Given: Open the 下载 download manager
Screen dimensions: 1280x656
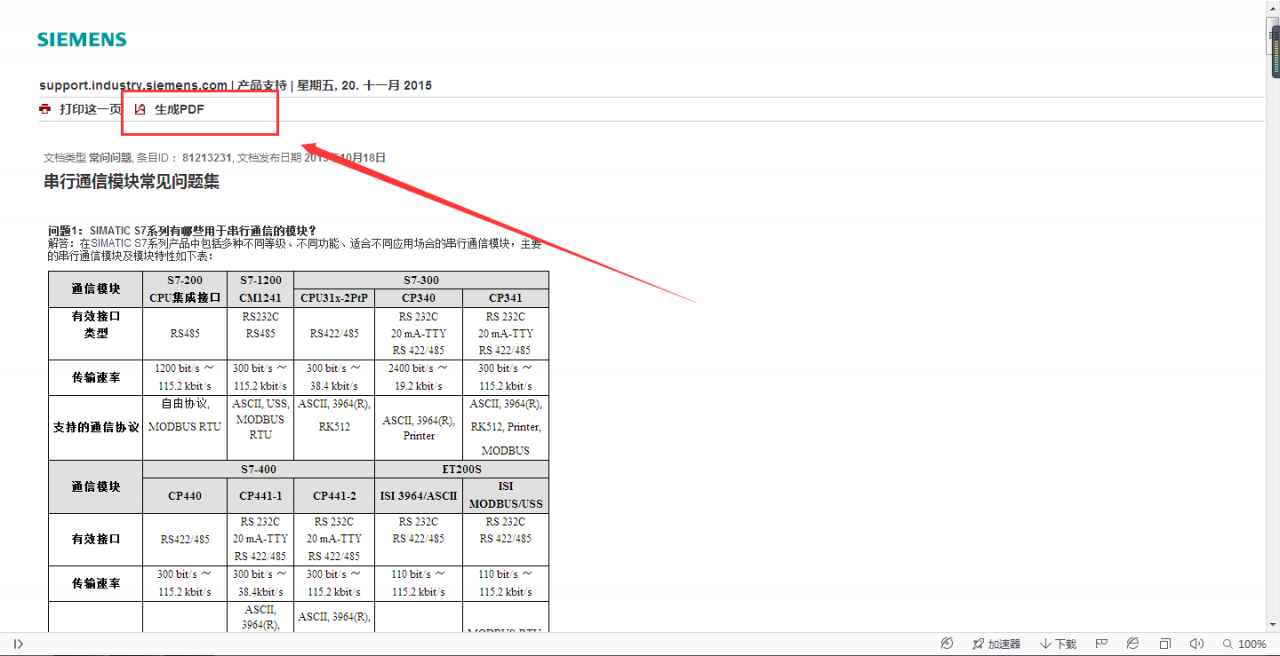Looking at the screenshot, I should [x=1058, y=644].
